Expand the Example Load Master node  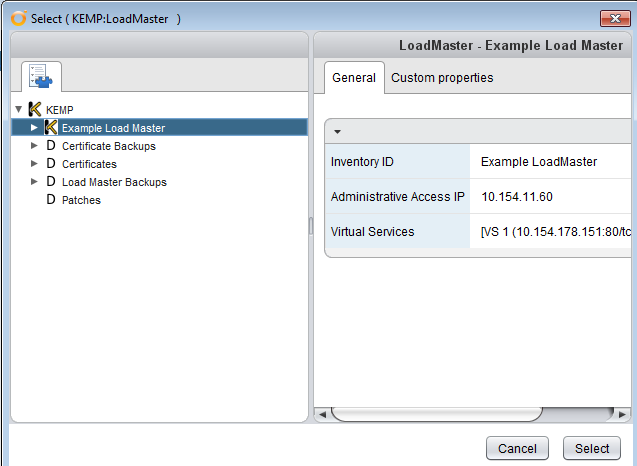34,128
